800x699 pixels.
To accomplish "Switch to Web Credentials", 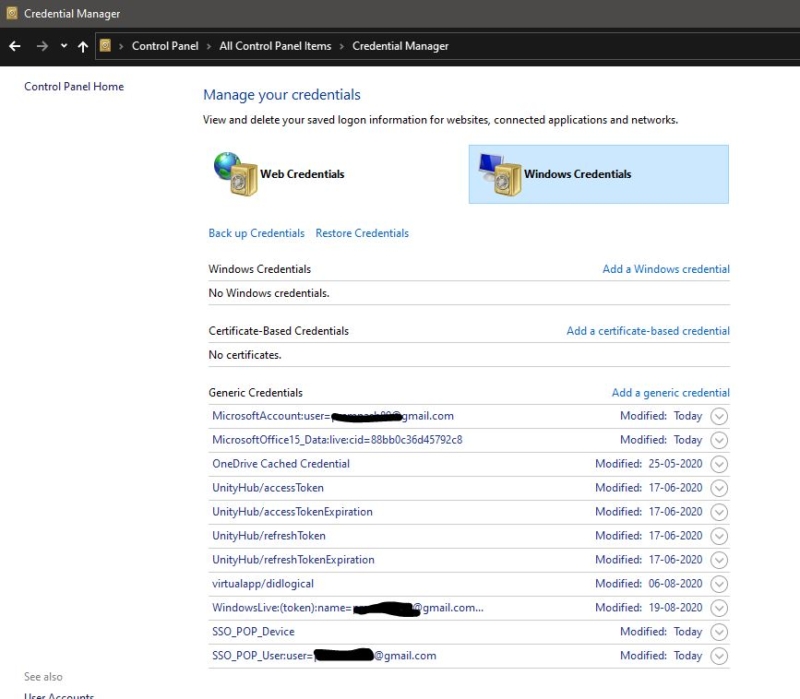I will [302, 174].
